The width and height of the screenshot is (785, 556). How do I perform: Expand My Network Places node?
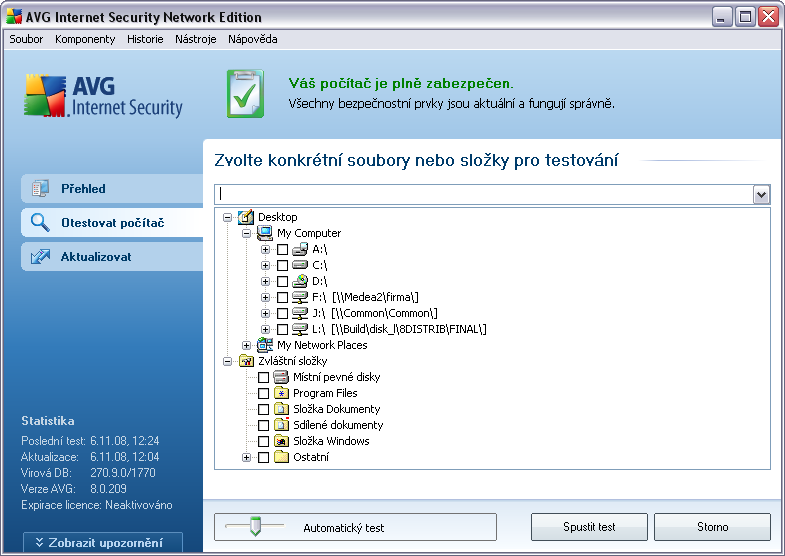pos(246,345)
